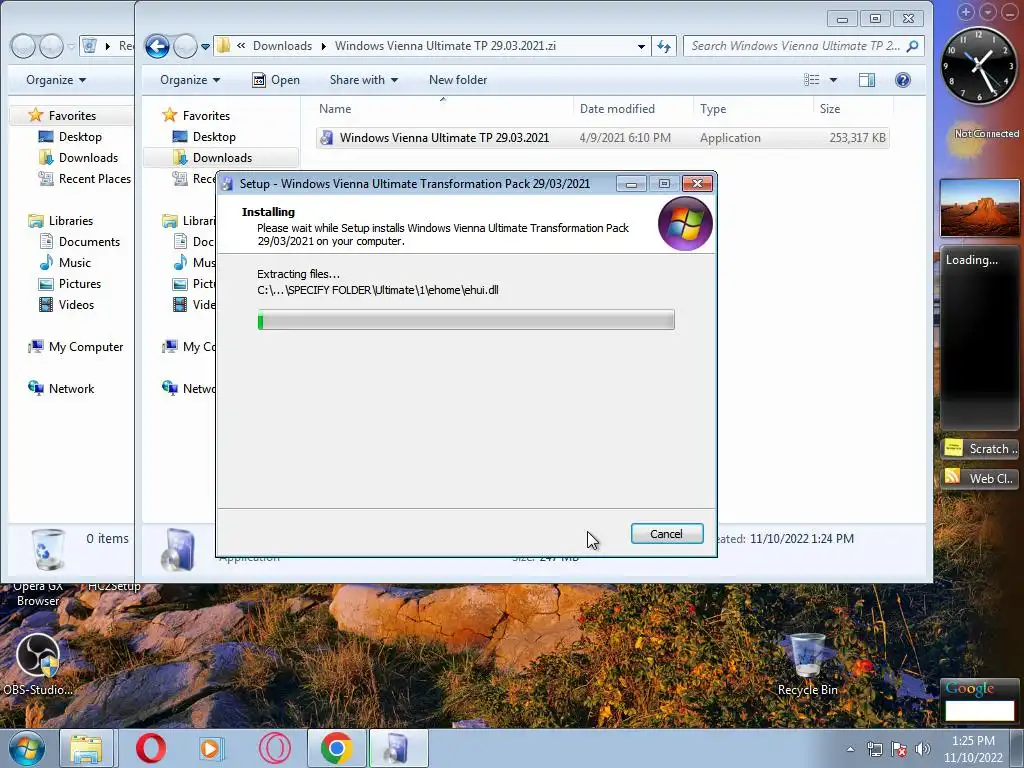The height and width of the screenshot is (768, 1024).
Task: Sort files by Date modified column
Action: (617, 109)
